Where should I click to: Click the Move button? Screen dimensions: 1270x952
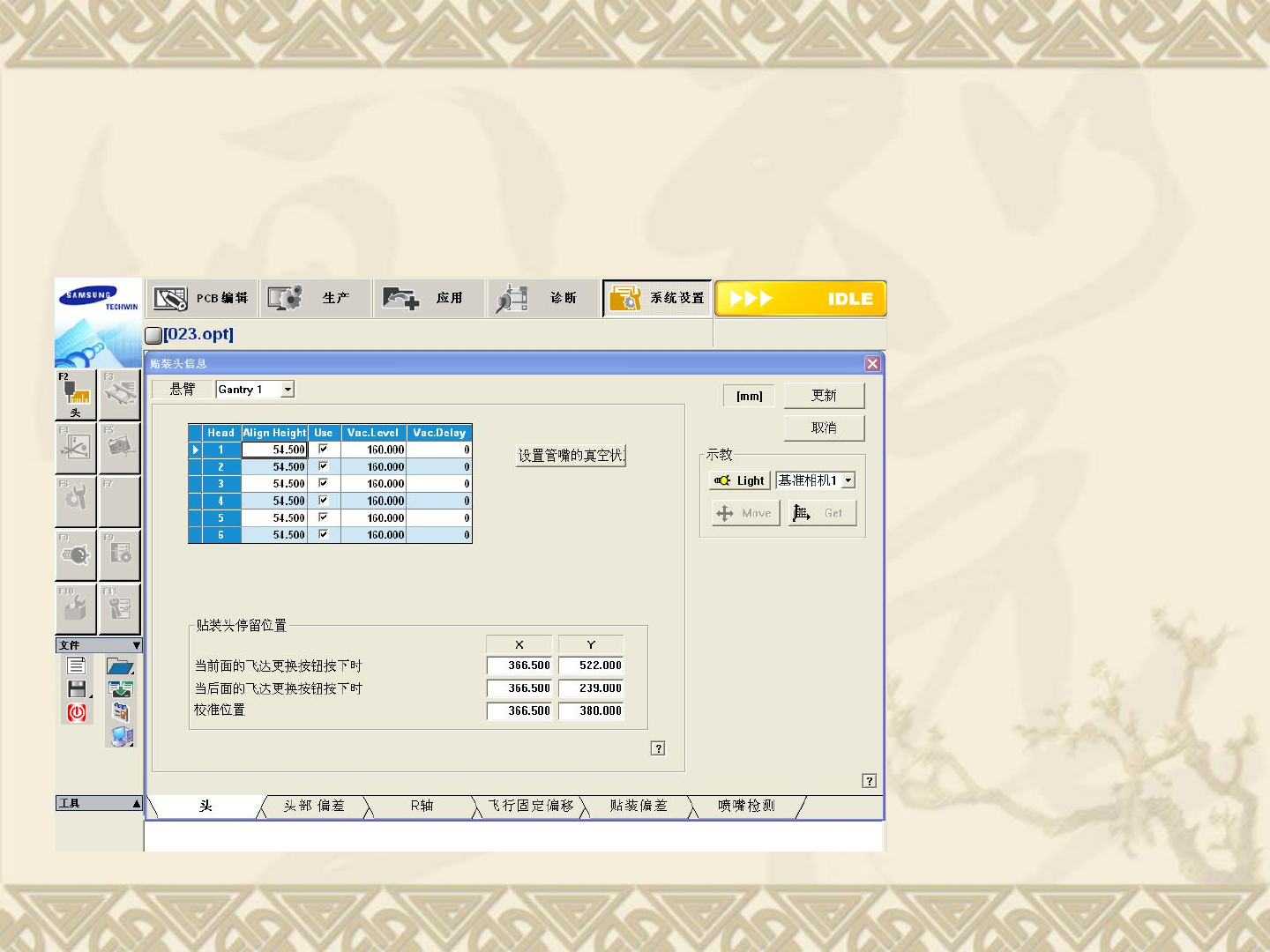point(746,513)
